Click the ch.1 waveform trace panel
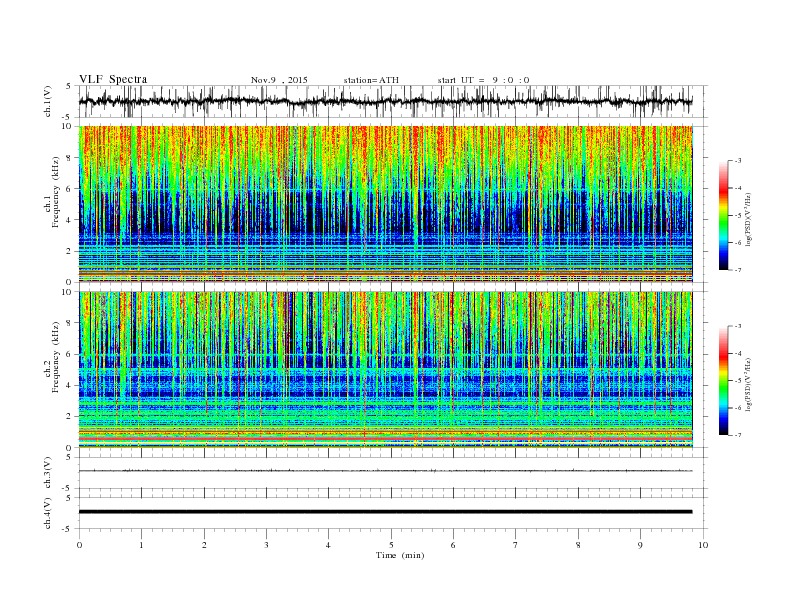The width and height of the screenshot is (792, 612). pyautogui.click(x=393, y=101)
